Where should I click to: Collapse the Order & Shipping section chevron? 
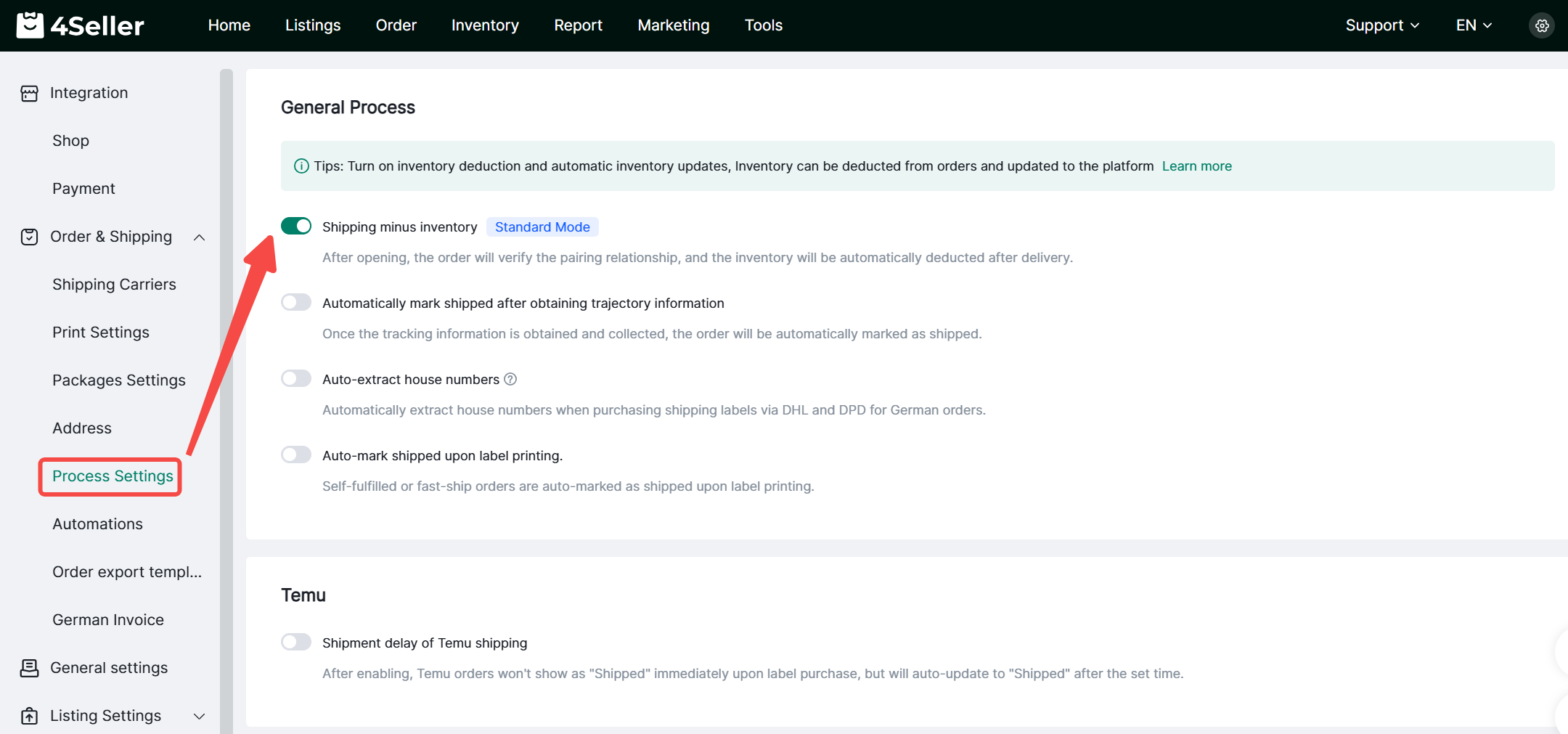tap(199, 237)
